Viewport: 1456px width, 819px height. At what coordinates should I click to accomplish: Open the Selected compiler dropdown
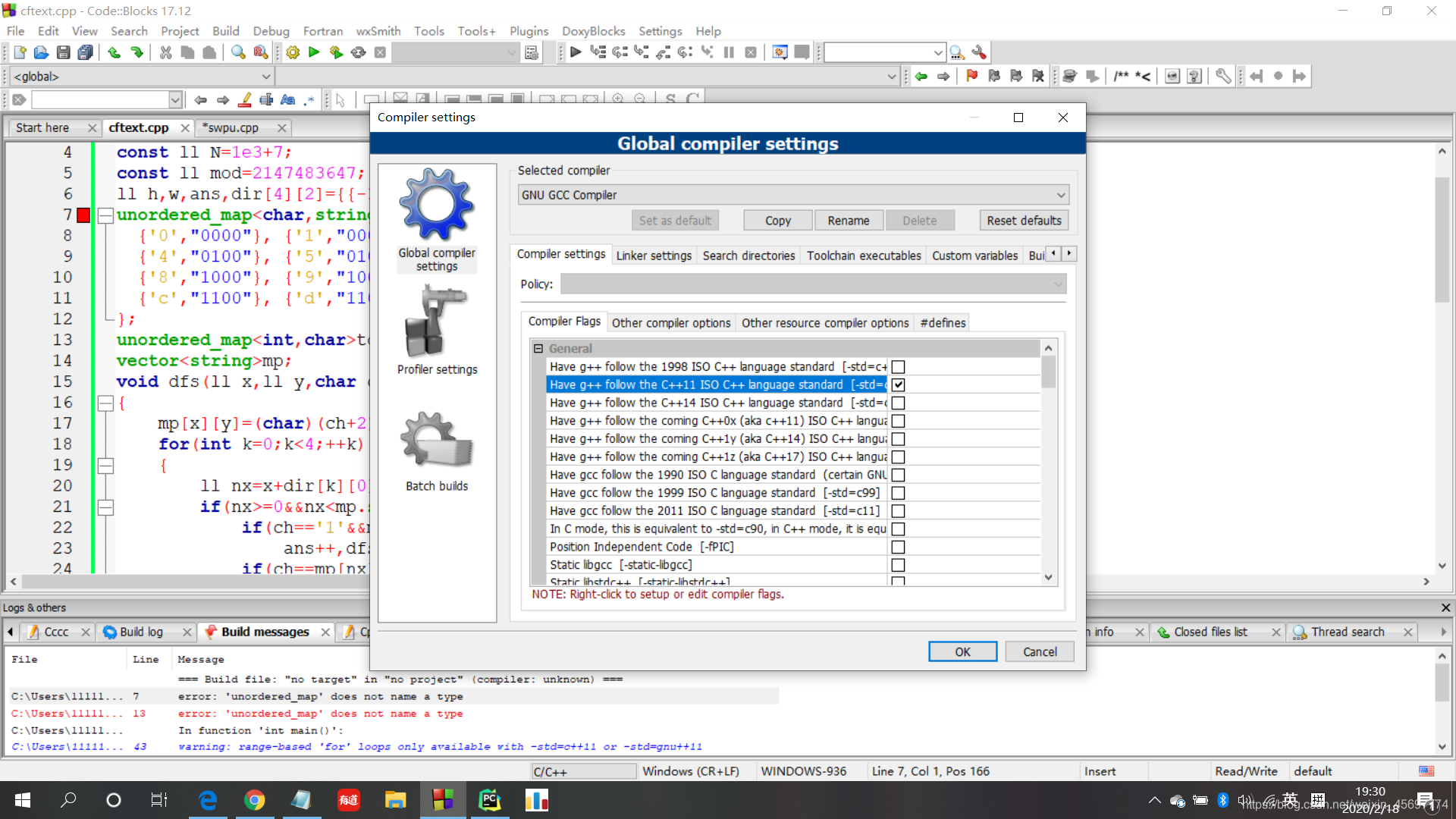click(x=793, y=195)
